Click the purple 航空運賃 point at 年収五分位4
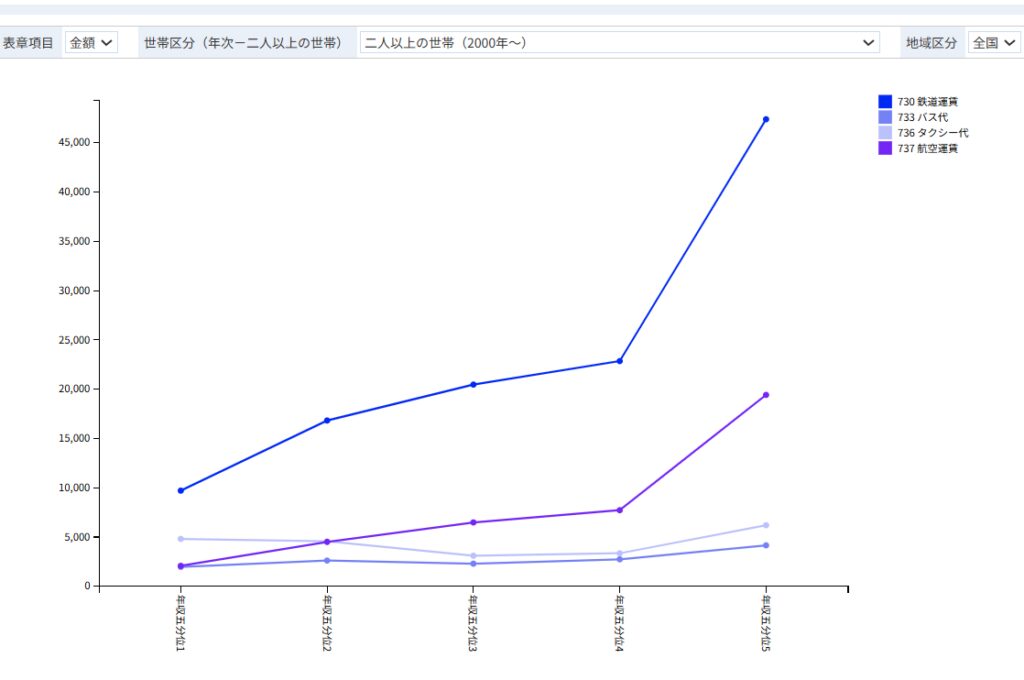This screenshot has height=680, width=1024. click(620, 510)
